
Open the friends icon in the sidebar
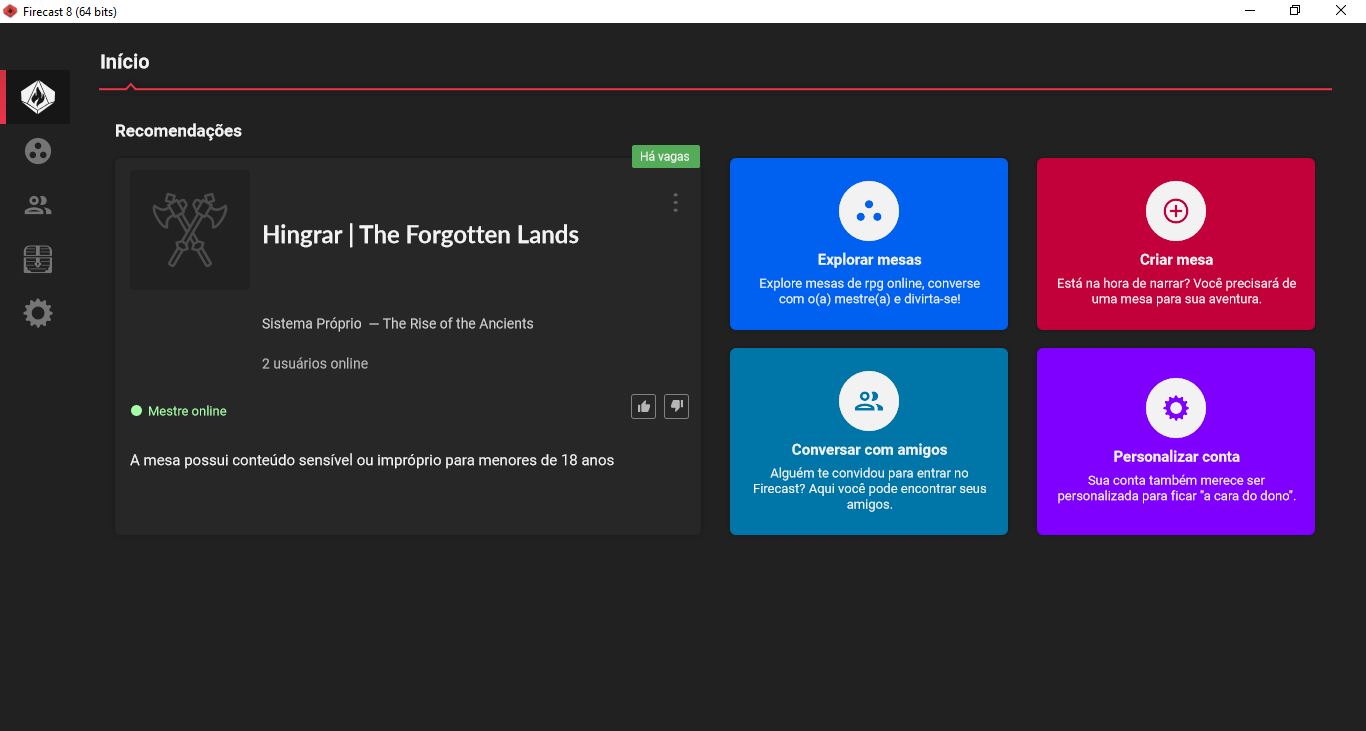(38, 205)
